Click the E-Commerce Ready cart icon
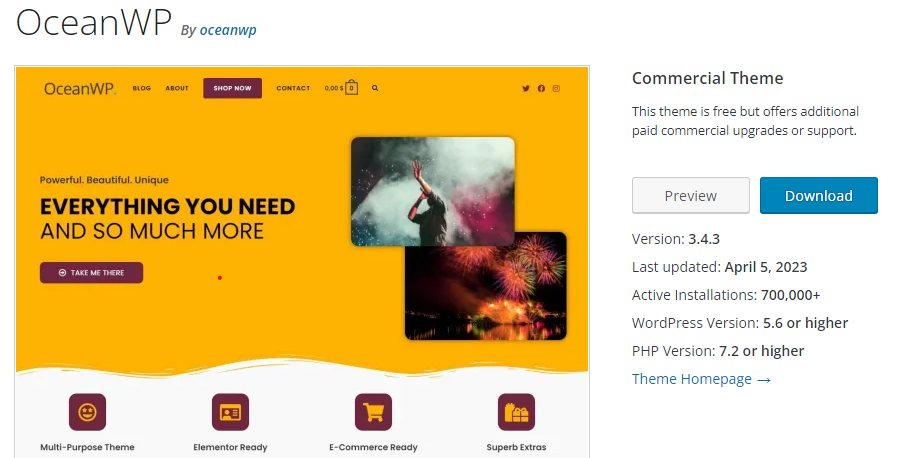Image resolution: width=898 pixels, height=458 pixels. tap(373, 412)
